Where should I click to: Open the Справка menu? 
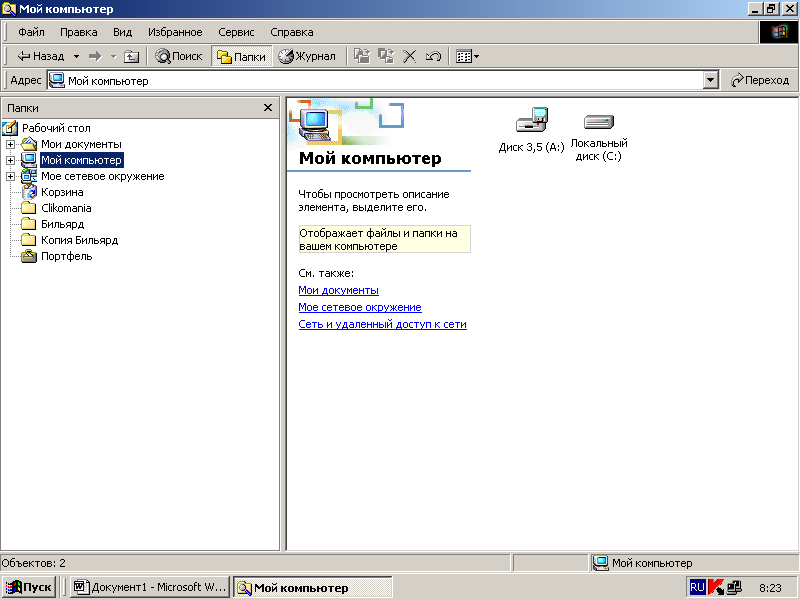click(292, 32)
